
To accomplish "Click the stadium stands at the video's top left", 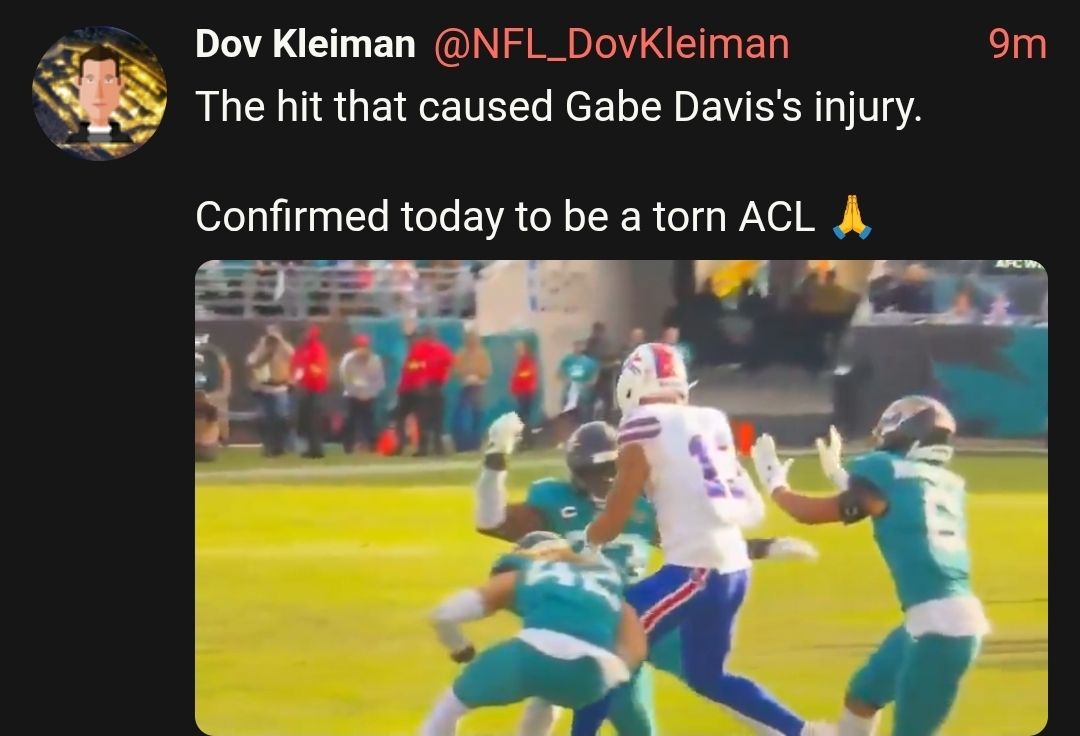I will [x=331, y=289].
